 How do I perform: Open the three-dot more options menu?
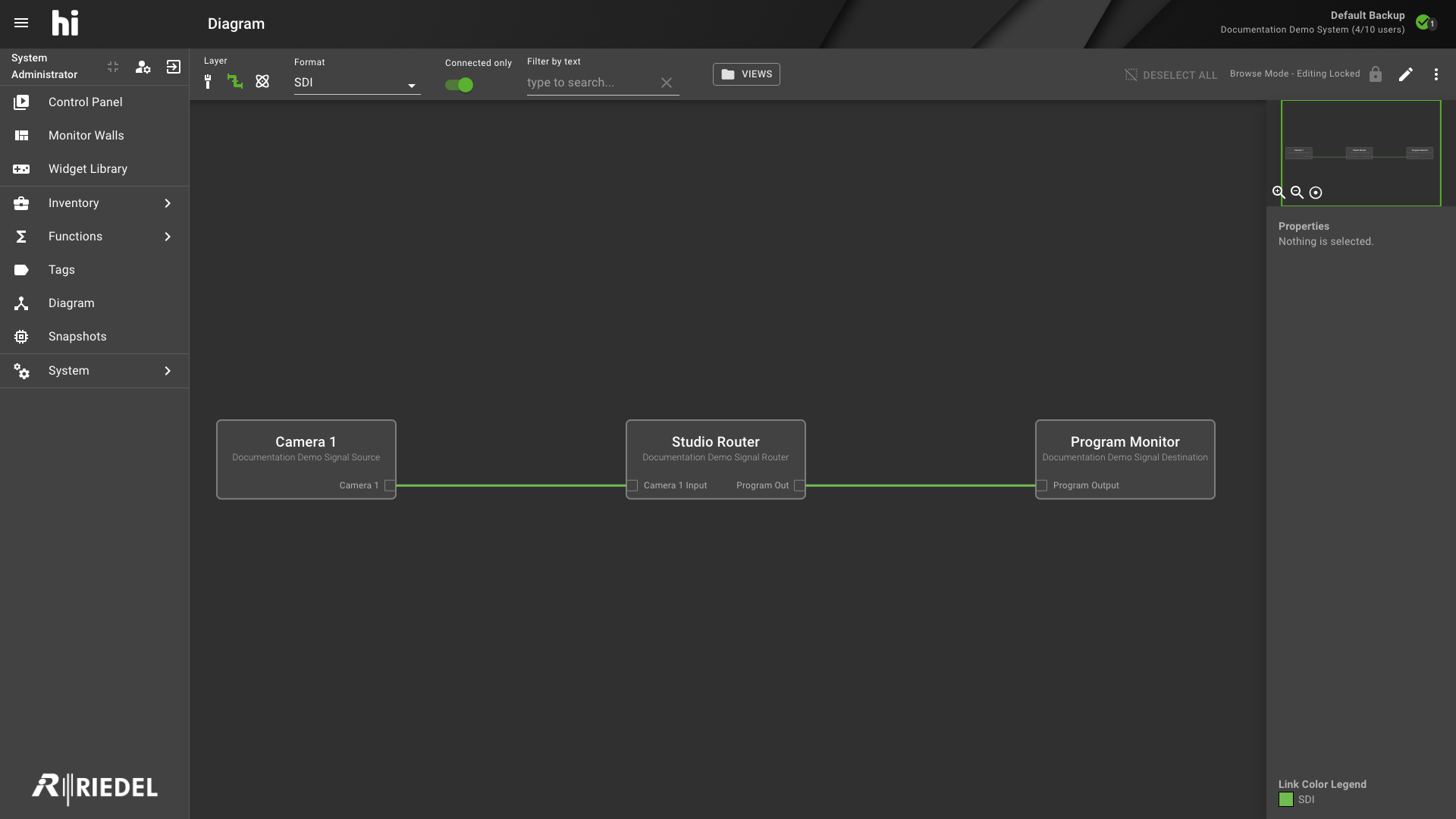point(1436,74)
